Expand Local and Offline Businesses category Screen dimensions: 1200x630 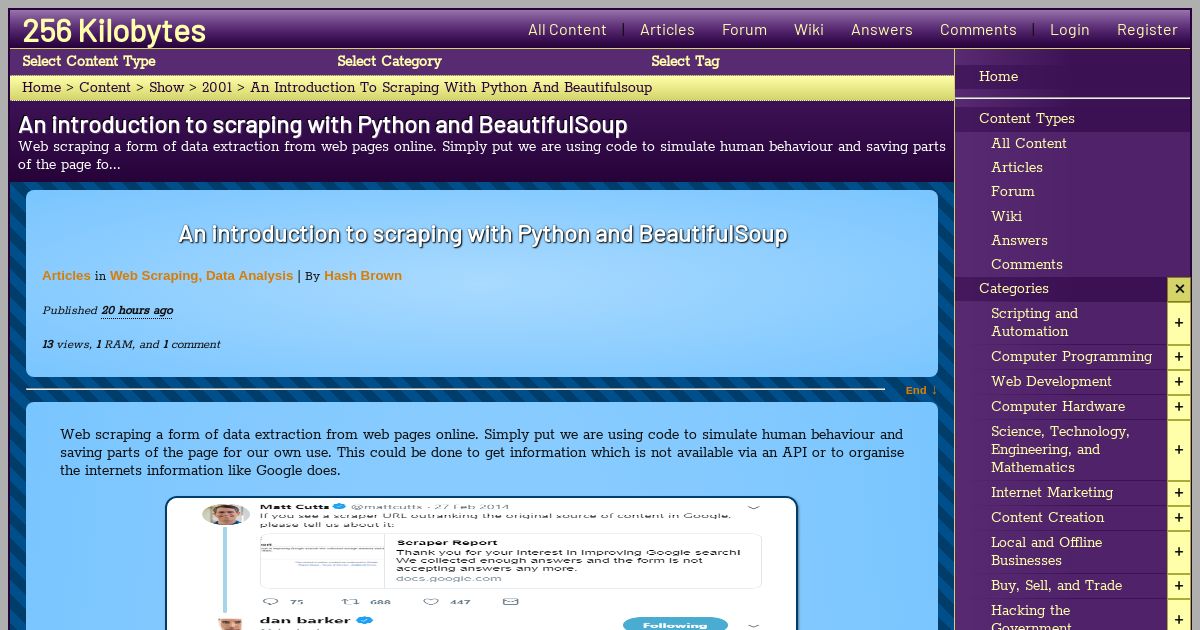1179,552
